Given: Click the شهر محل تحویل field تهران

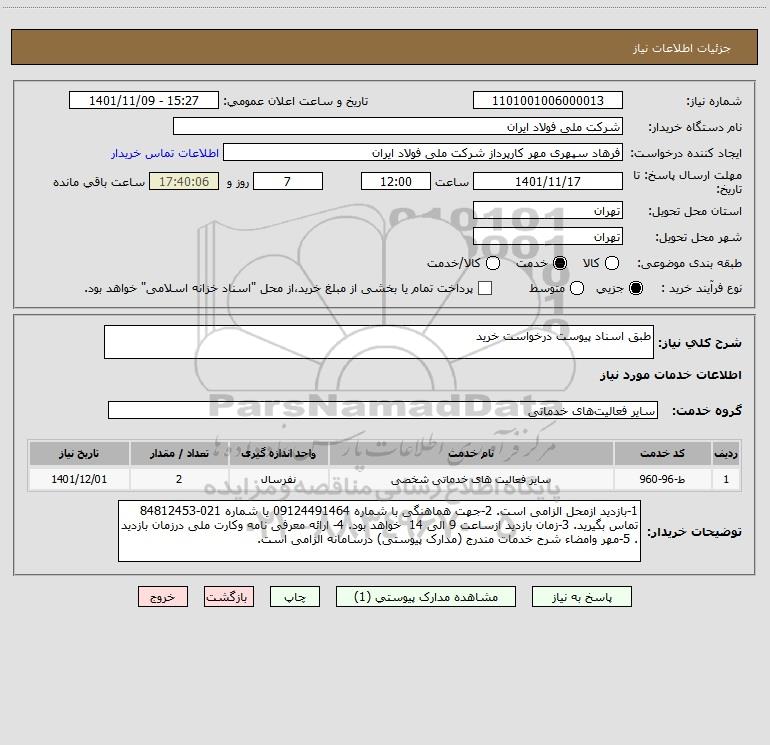Looking at the screenshot, I should click(x=548, y=236).
